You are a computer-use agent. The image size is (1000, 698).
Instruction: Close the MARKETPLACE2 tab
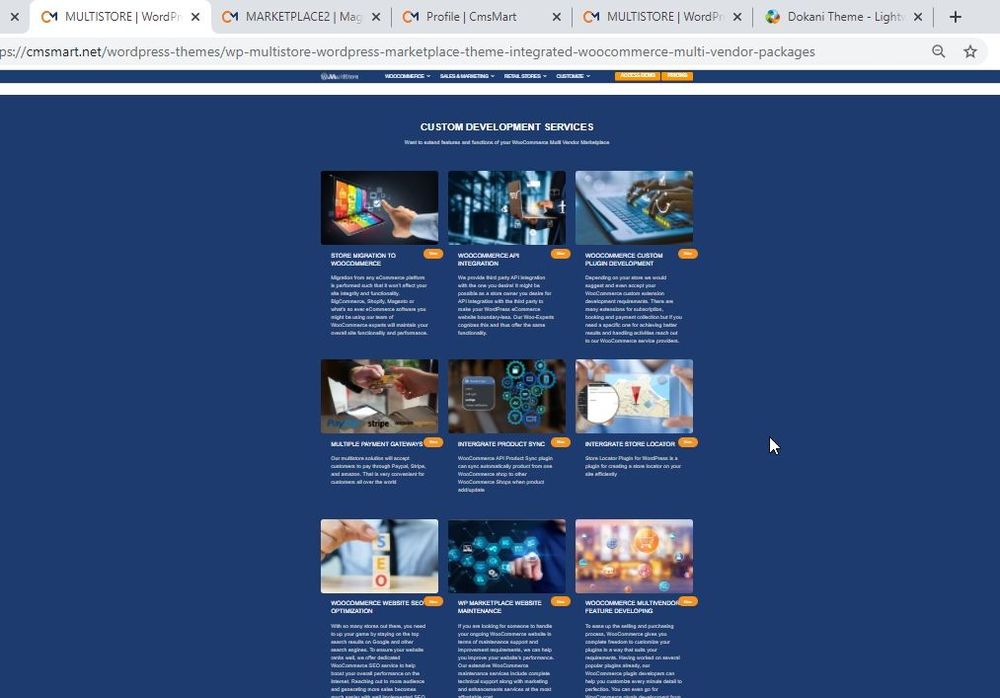pos(376,17)
